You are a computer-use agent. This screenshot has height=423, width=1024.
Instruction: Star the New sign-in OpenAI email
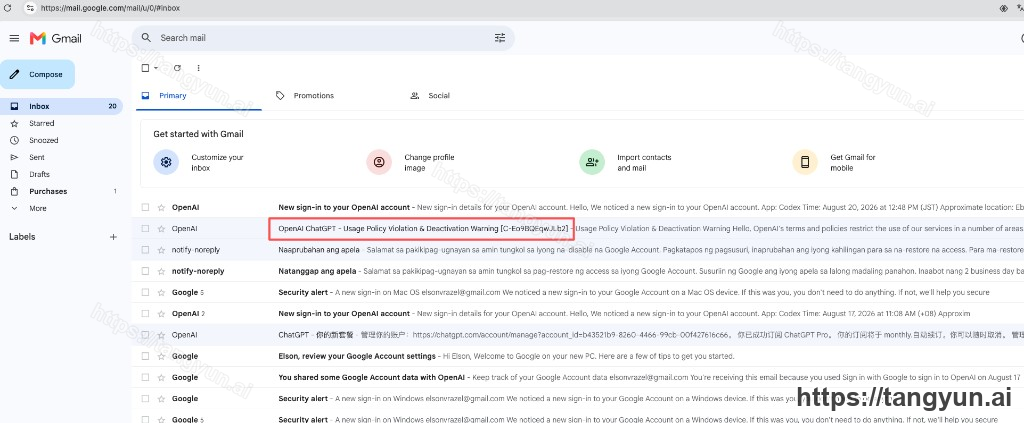point(161,208)
